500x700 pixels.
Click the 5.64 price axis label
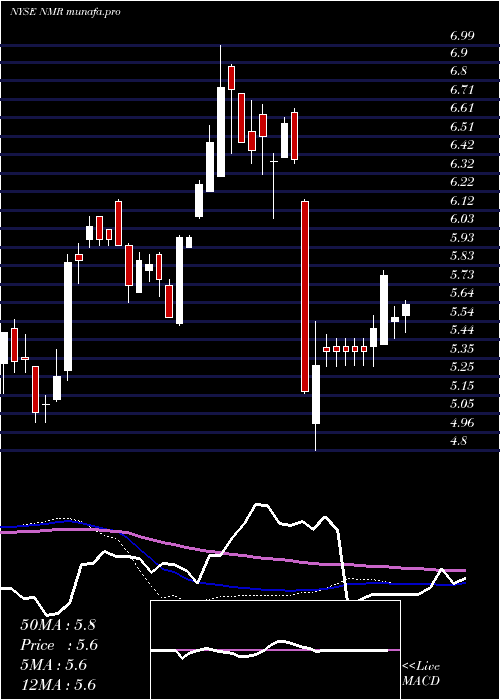(x=462, y=293)
